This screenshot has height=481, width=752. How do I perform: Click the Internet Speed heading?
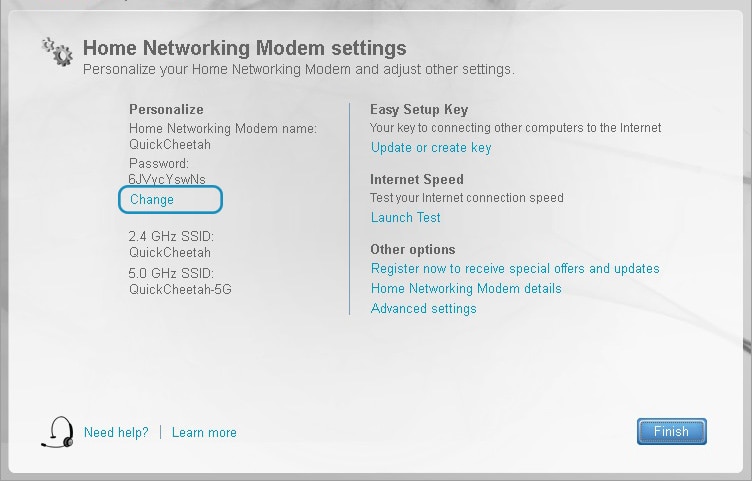(x=417, y=179)
